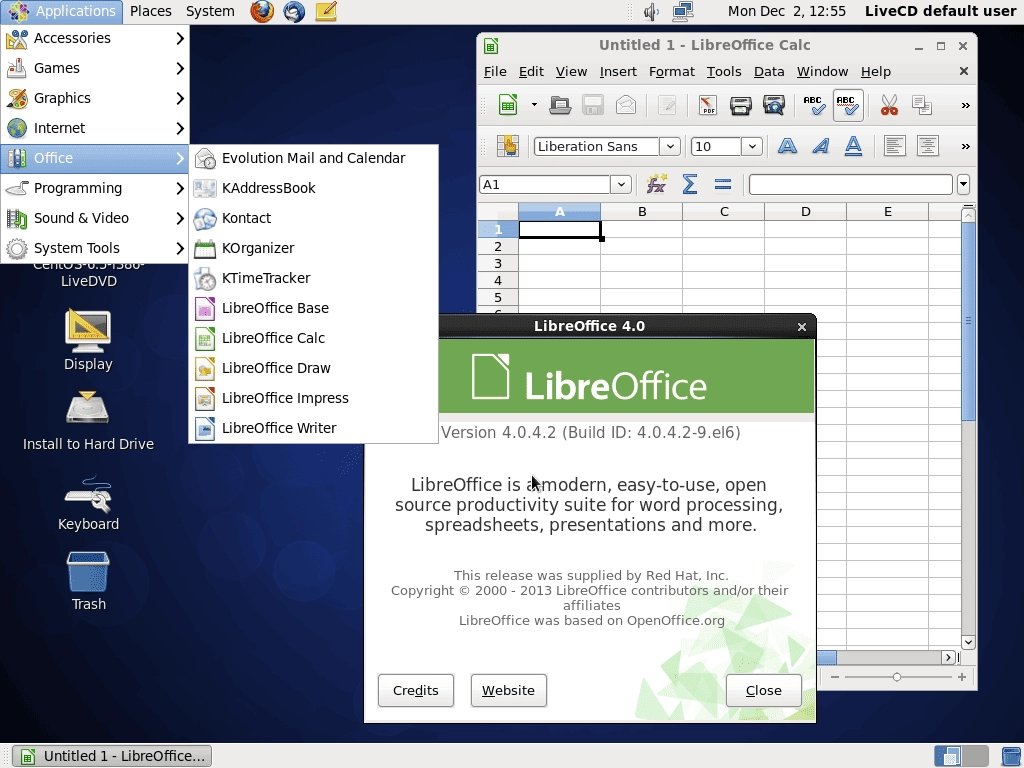Screen dimensions: 1024x768
Task: Open the Format menu in Calc
Action: point(671,71)
